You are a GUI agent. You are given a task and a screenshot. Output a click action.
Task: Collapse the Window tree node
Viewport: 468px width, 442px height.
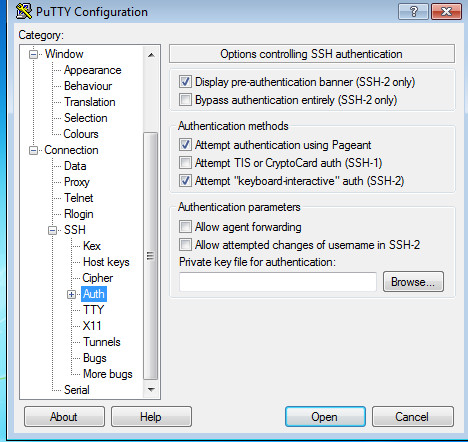click(x=33, y=54)
